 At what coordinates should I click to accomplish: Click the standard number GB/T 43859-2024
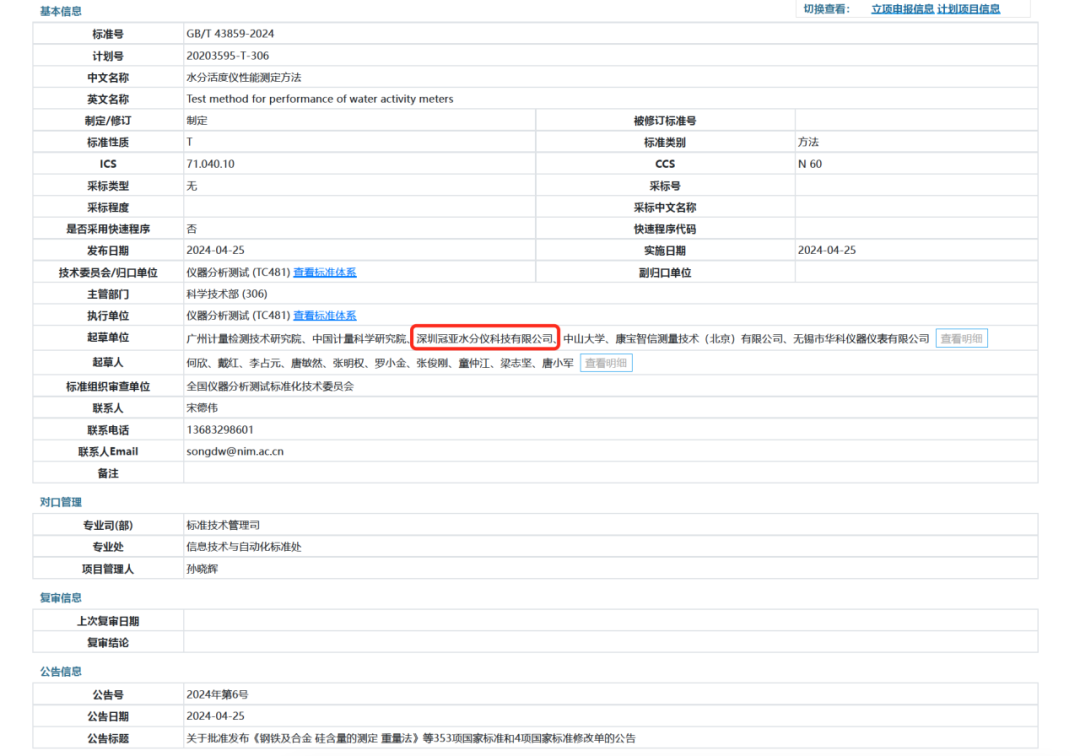229,33
